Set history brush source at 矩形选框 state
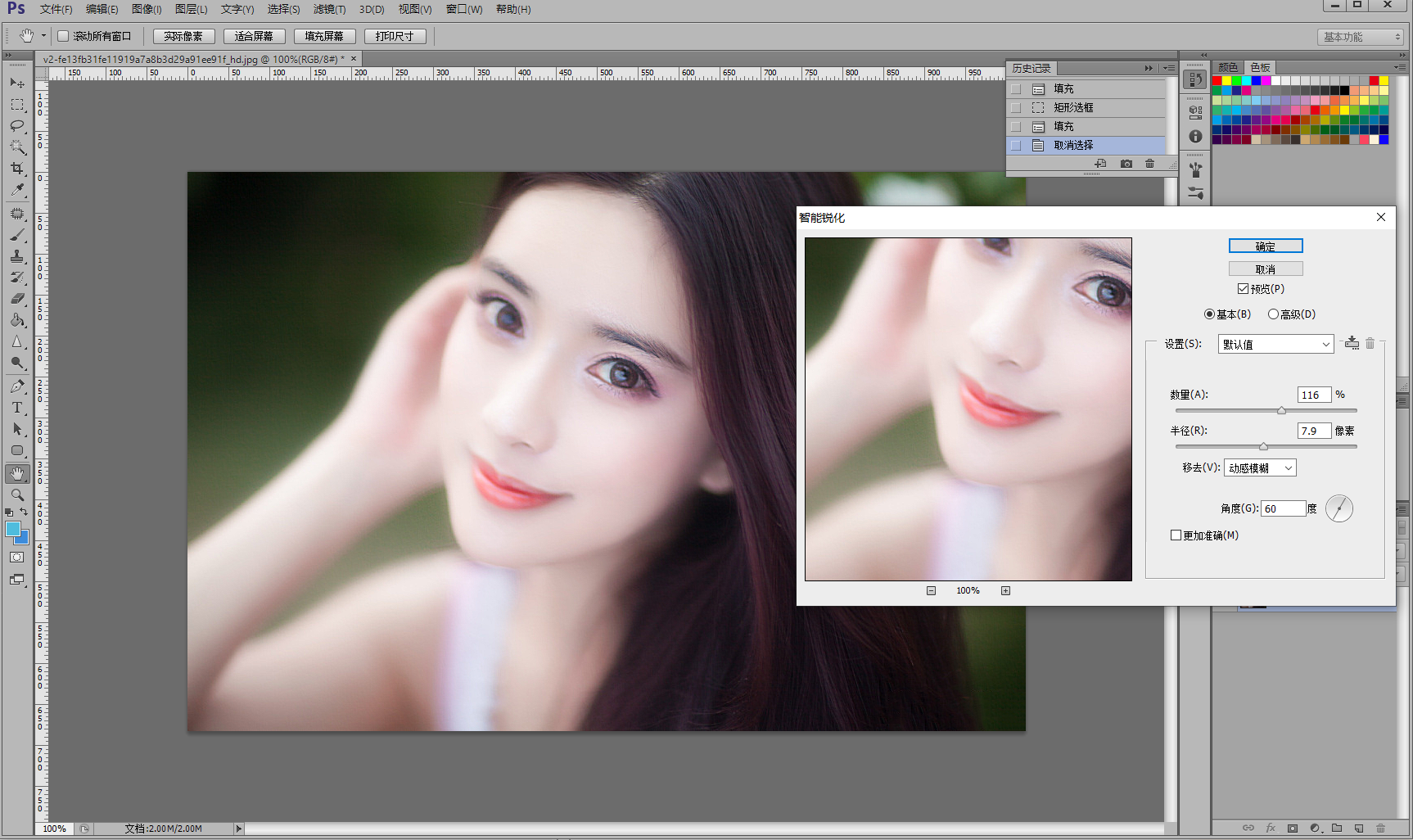1413x840 pixels. click(x=1016, y=107)
